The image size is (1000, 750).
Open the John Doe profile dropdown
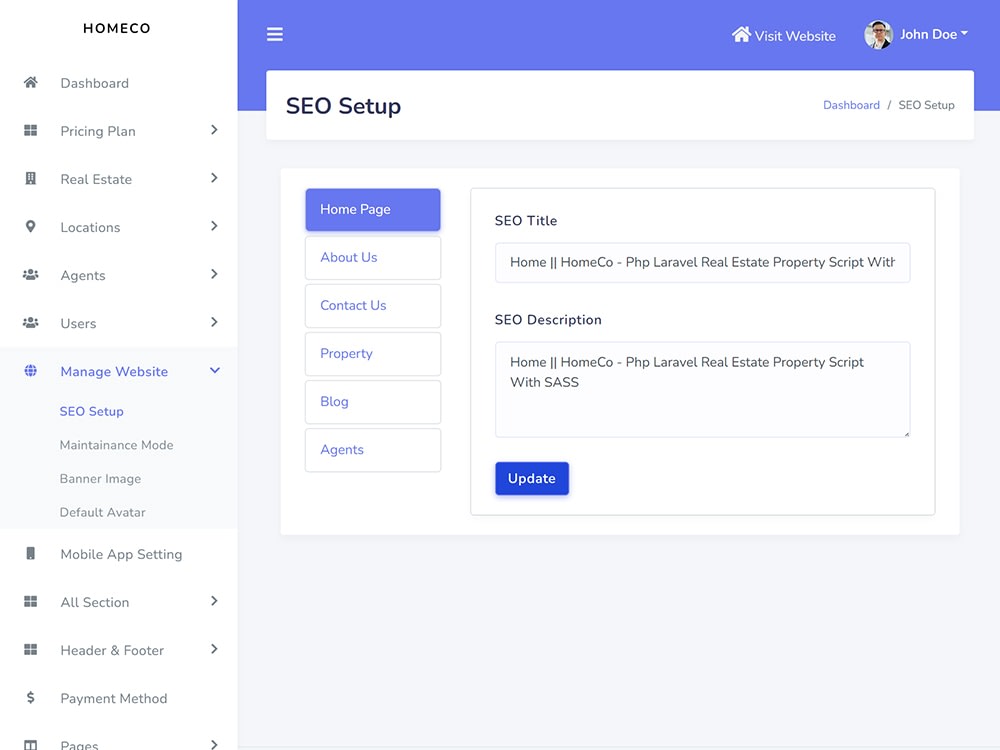(x=931, y=33)
